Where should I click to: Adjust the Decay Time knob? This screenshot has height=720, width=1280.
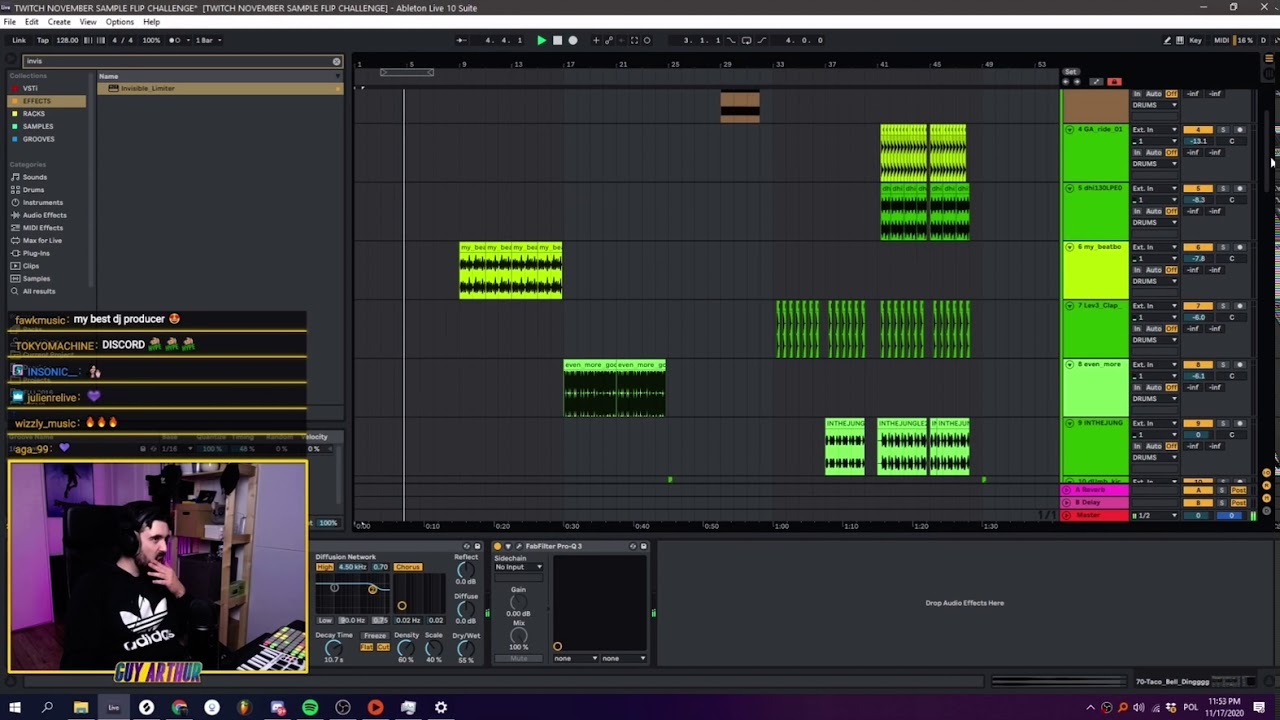334,647
